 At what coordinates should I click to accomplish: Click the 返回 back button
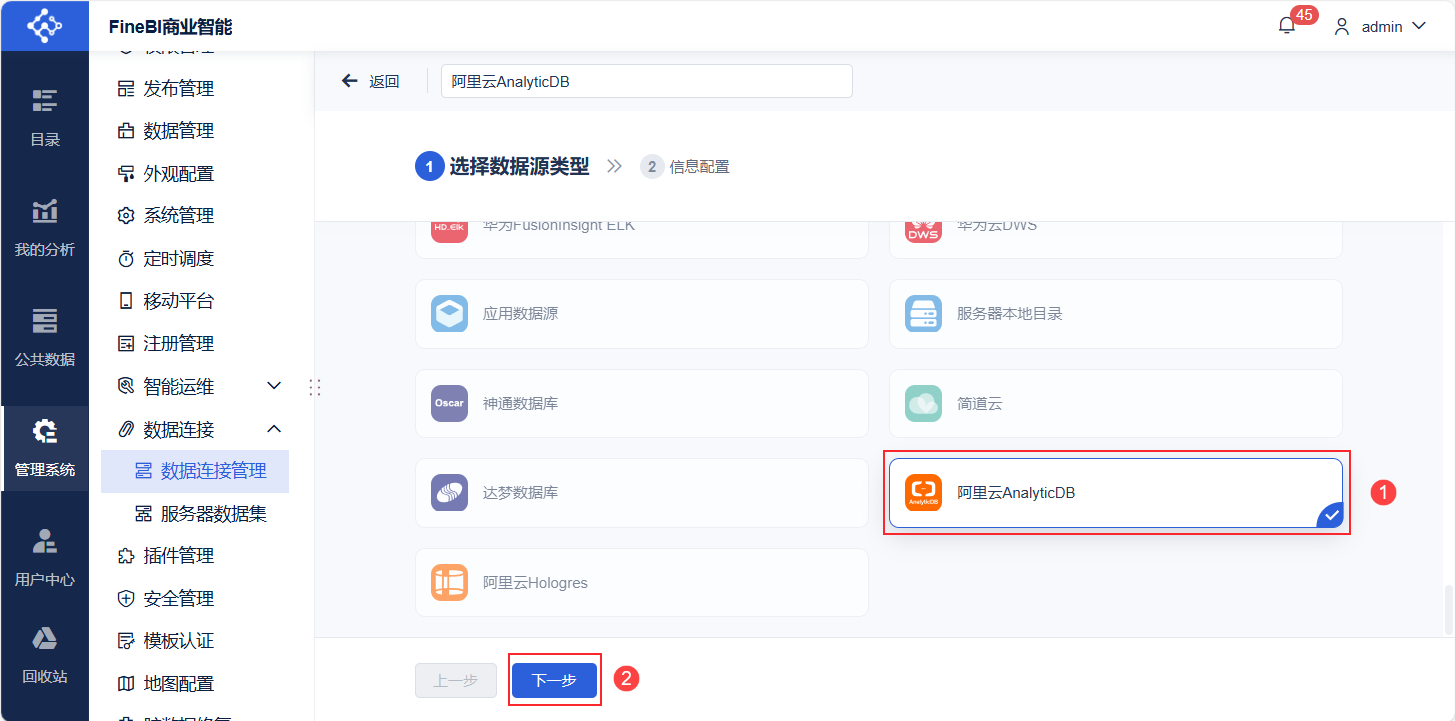pyautogui.click(x=370, y=82)
